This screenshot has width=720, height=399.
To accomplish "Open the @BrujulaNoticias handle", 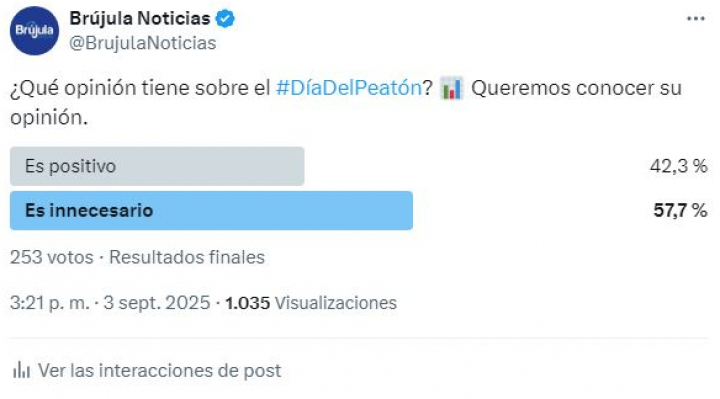I will 142,43.
